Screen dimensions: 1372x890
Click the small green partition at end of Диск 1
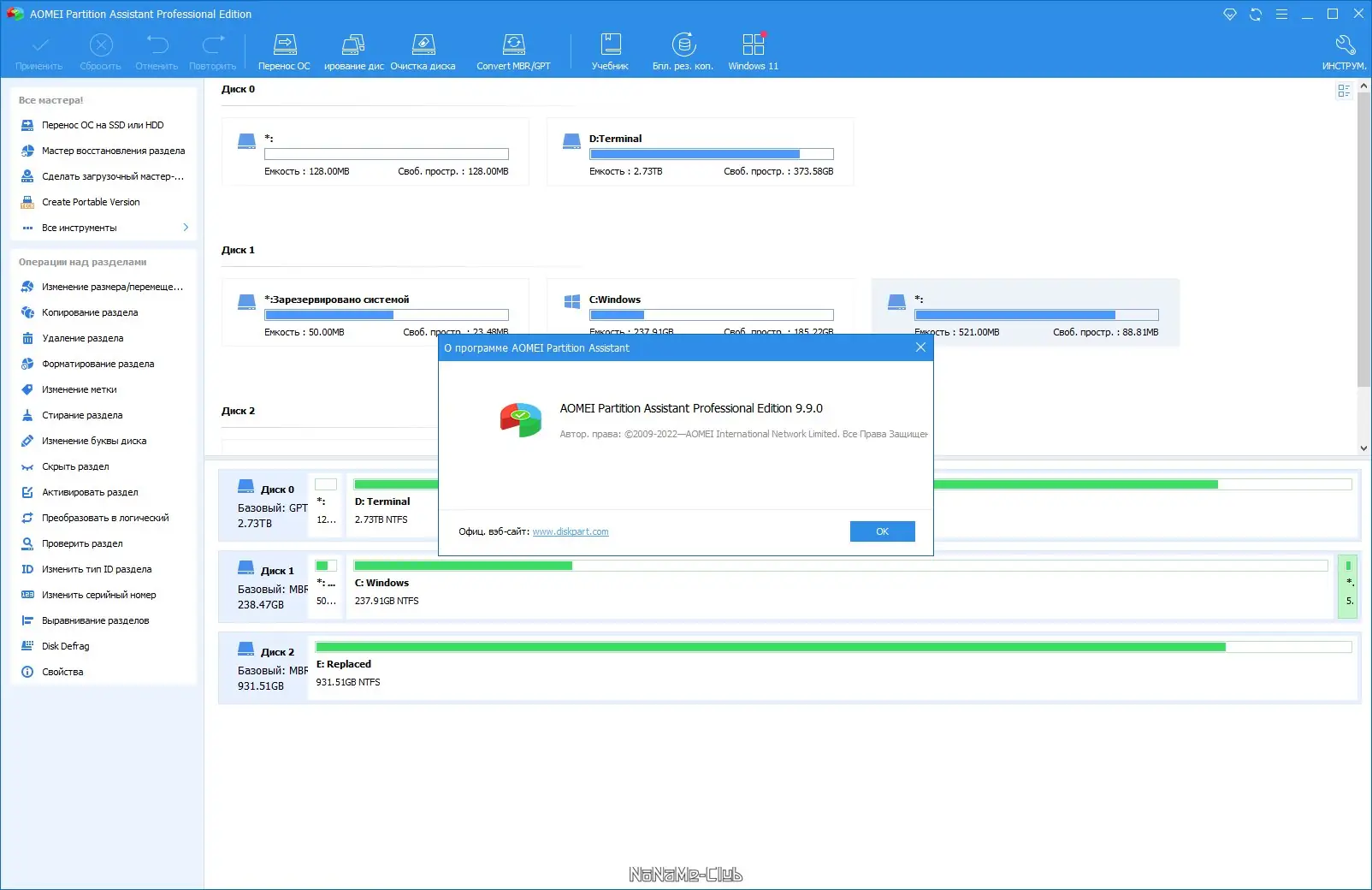1348,585
